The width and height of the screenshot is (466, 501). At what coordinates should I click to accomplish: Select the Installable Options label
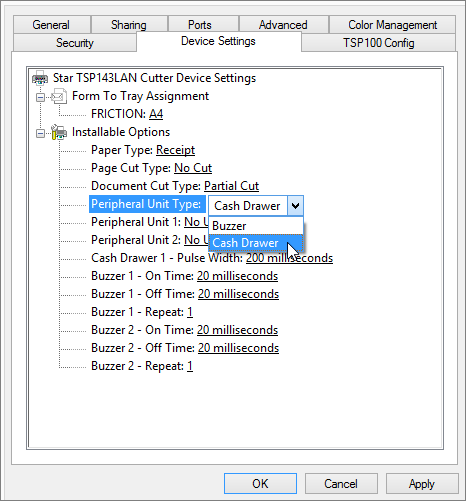(x=121, y=132)
